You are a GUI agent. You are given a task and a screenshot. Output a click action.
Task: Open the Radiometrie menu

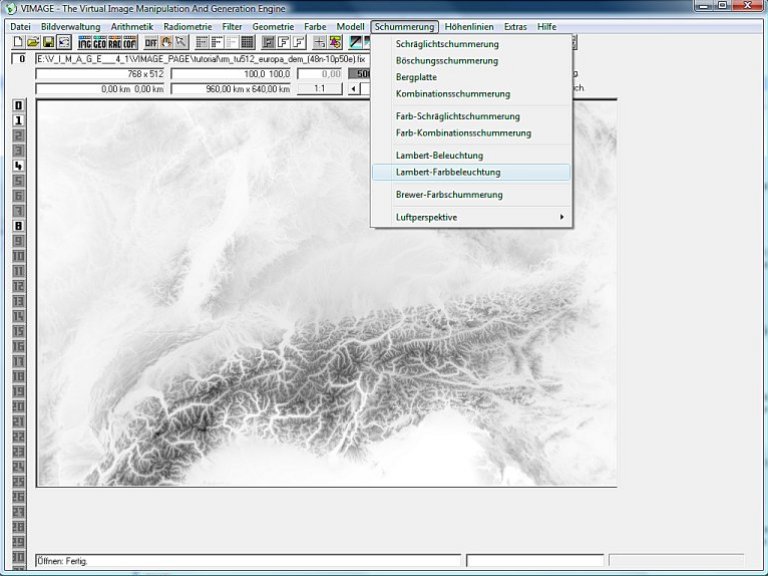(x=187, y=26)
